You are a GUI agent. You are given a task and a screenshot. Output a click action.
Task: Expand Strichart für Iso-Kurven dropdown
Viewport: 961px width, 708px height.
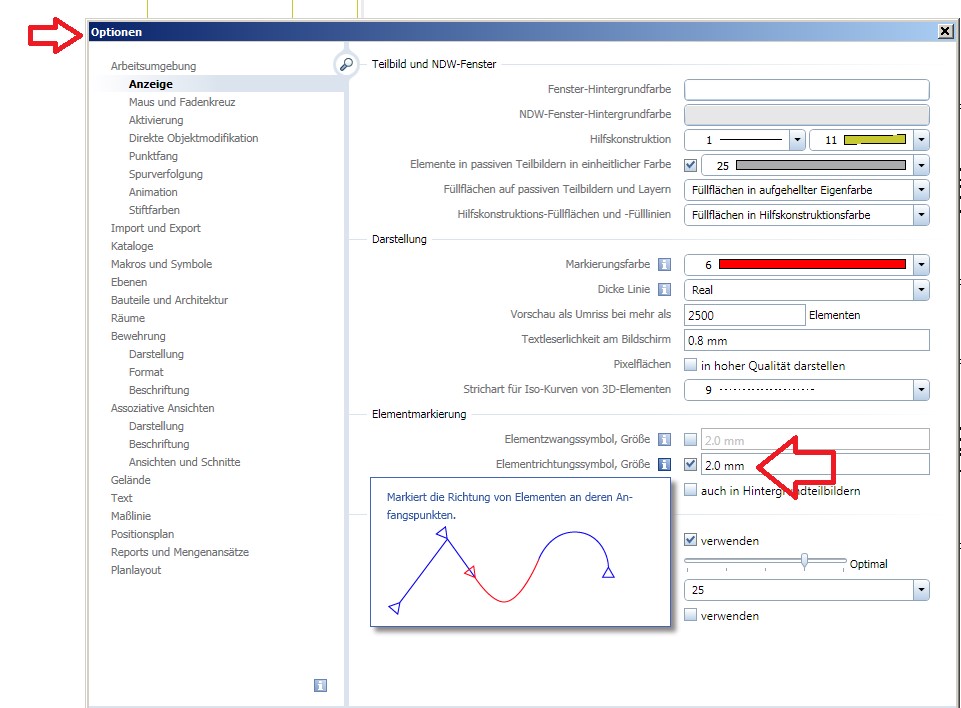click(x=920, y=390)
